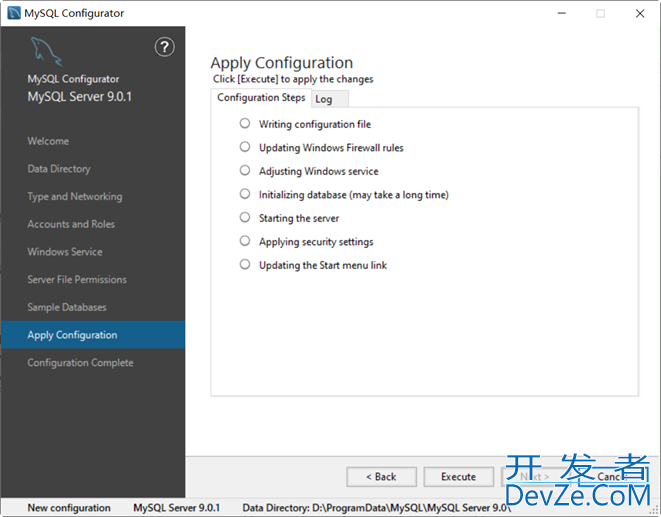Open the help question mark icon
This screenshot has width=661, height=517.
(164, 47)
